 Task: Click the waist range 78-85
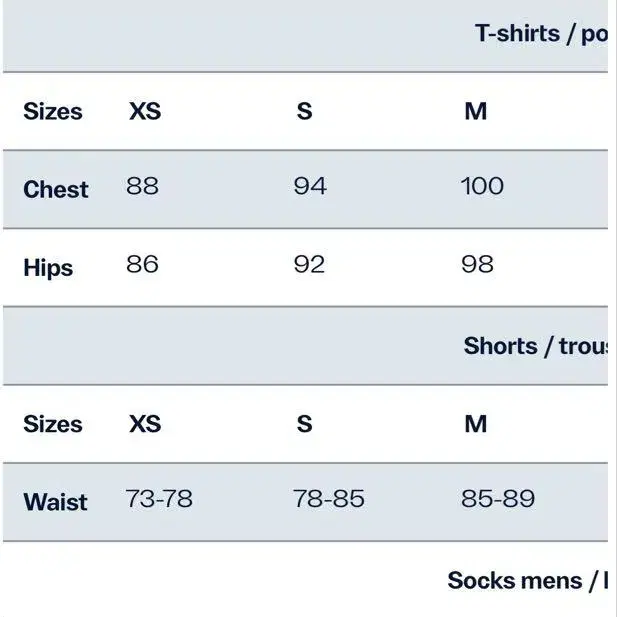pyautogui.click(x=328, y=498)
